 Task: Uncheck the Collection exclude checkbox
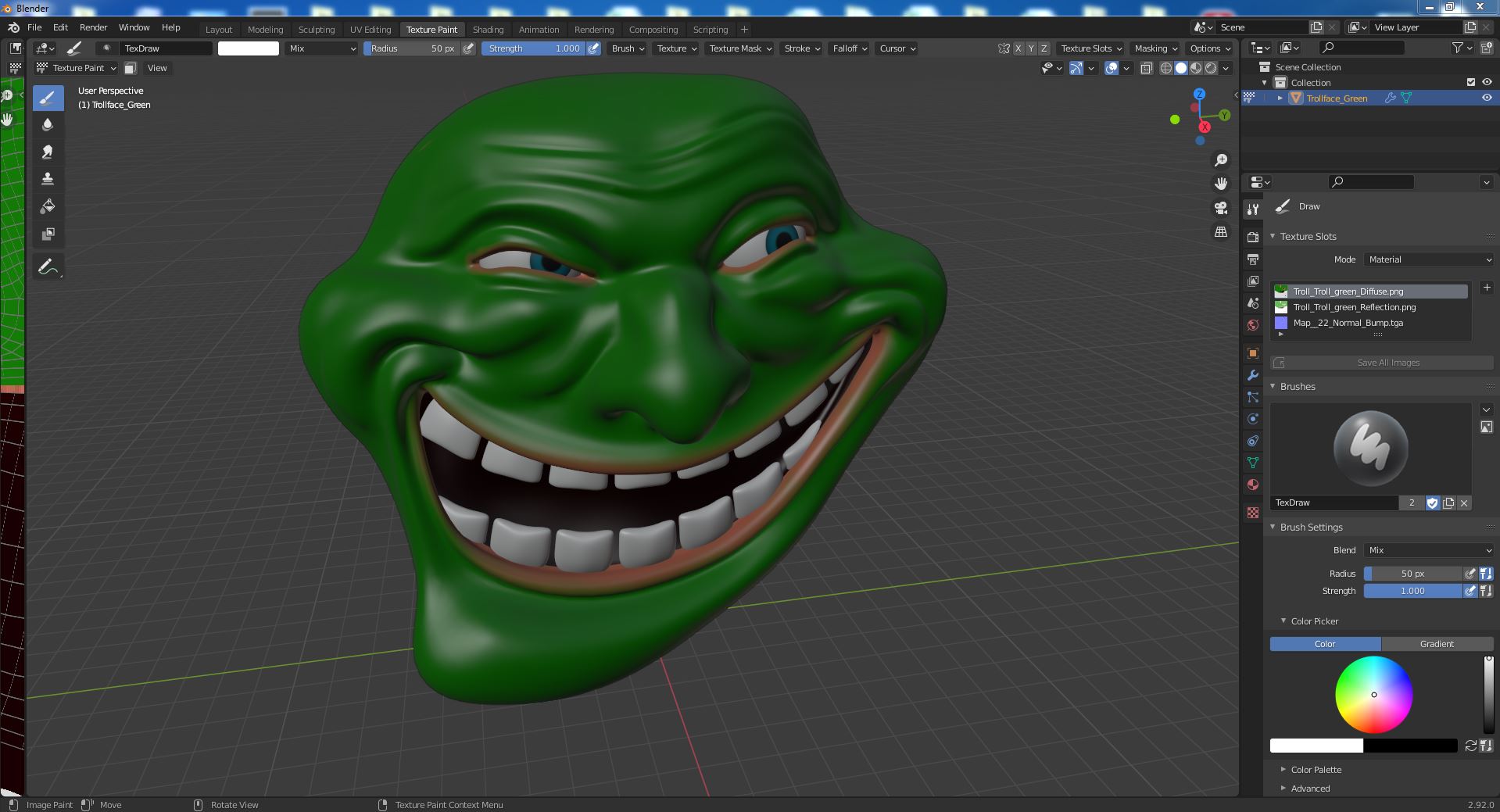coord(1471,82)
